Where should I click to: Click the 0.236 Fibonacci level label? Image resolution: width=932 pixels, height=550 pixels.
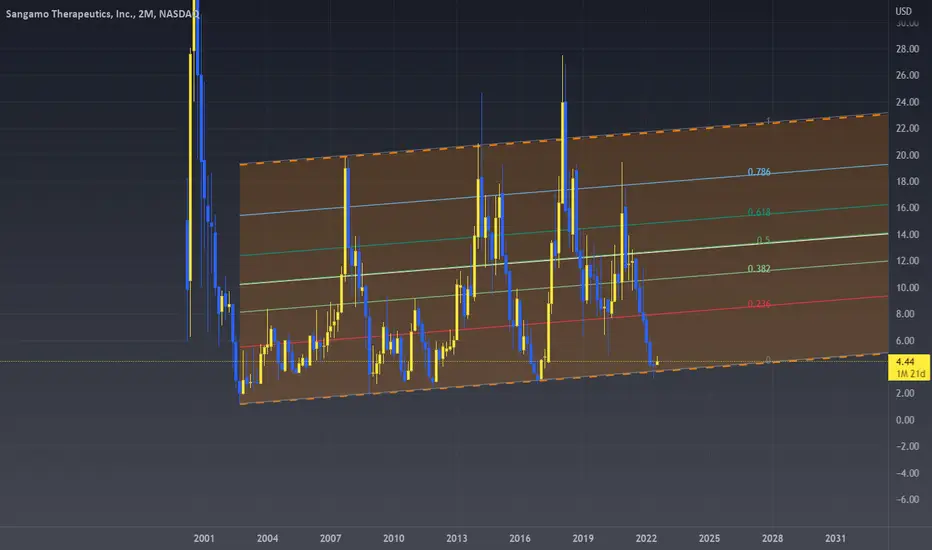click(759, 304)
